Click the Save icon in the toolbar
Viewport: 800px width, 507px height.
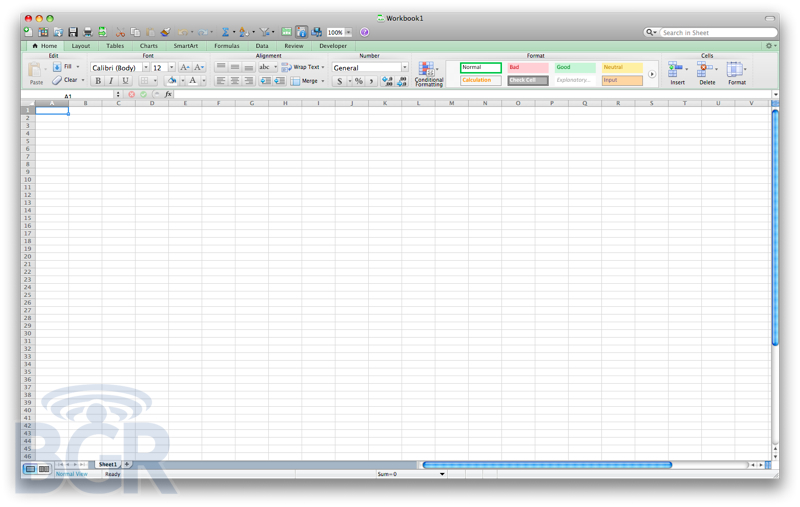click(73, 33)
